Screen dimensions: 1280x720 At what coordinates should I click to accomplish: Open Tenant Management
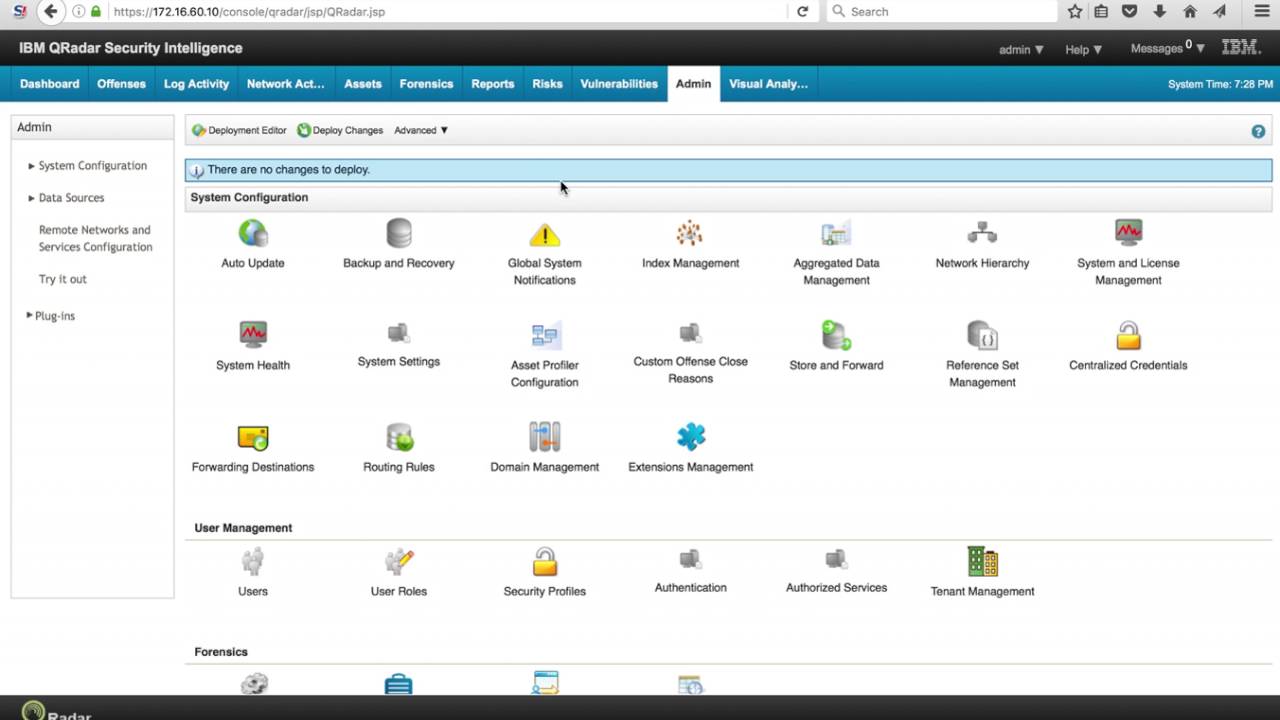pyautogui.click(x=982, y=573)
